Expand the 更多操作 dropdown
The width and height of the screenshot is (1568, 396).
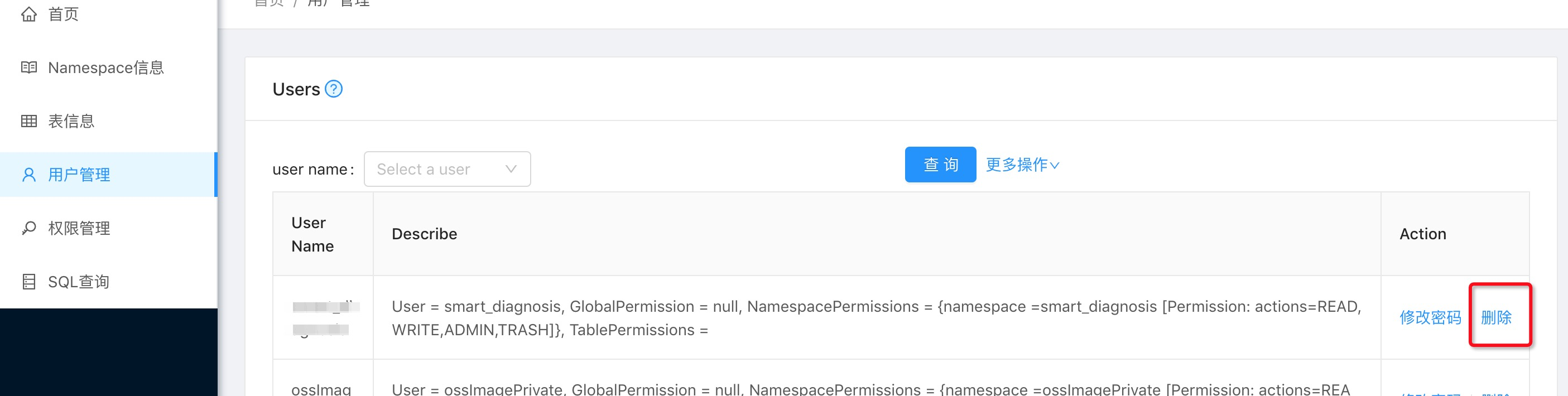(x=1023, y=165)
